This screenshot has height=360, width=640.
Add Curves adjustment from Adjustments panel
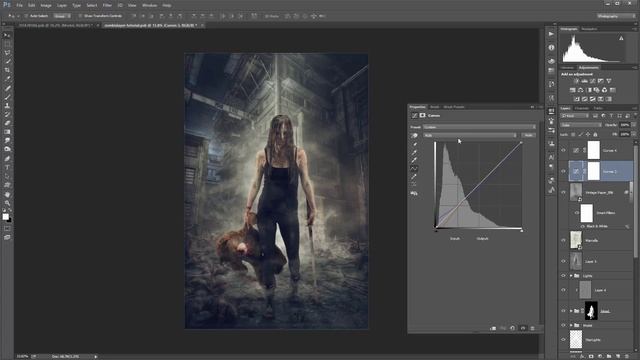pos(592,81)
